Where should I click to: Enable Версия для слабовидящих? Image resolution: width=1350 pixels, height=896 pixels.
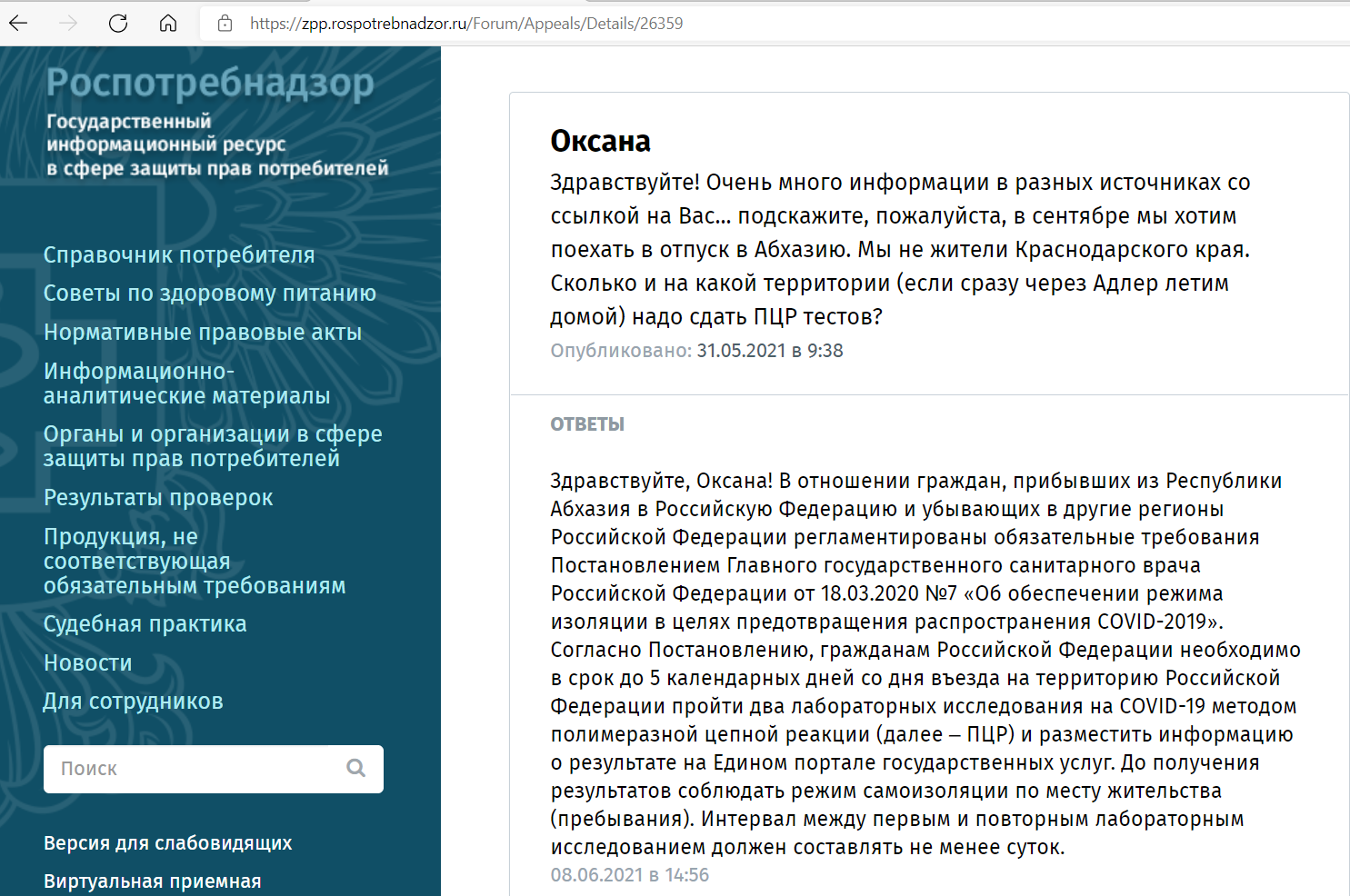(168, 843)
